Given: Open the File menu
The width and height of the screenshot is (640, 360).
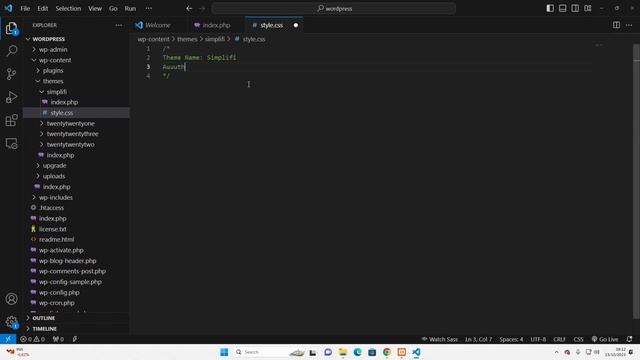Looking at the screenshot, I should click(x=25, y=8).
